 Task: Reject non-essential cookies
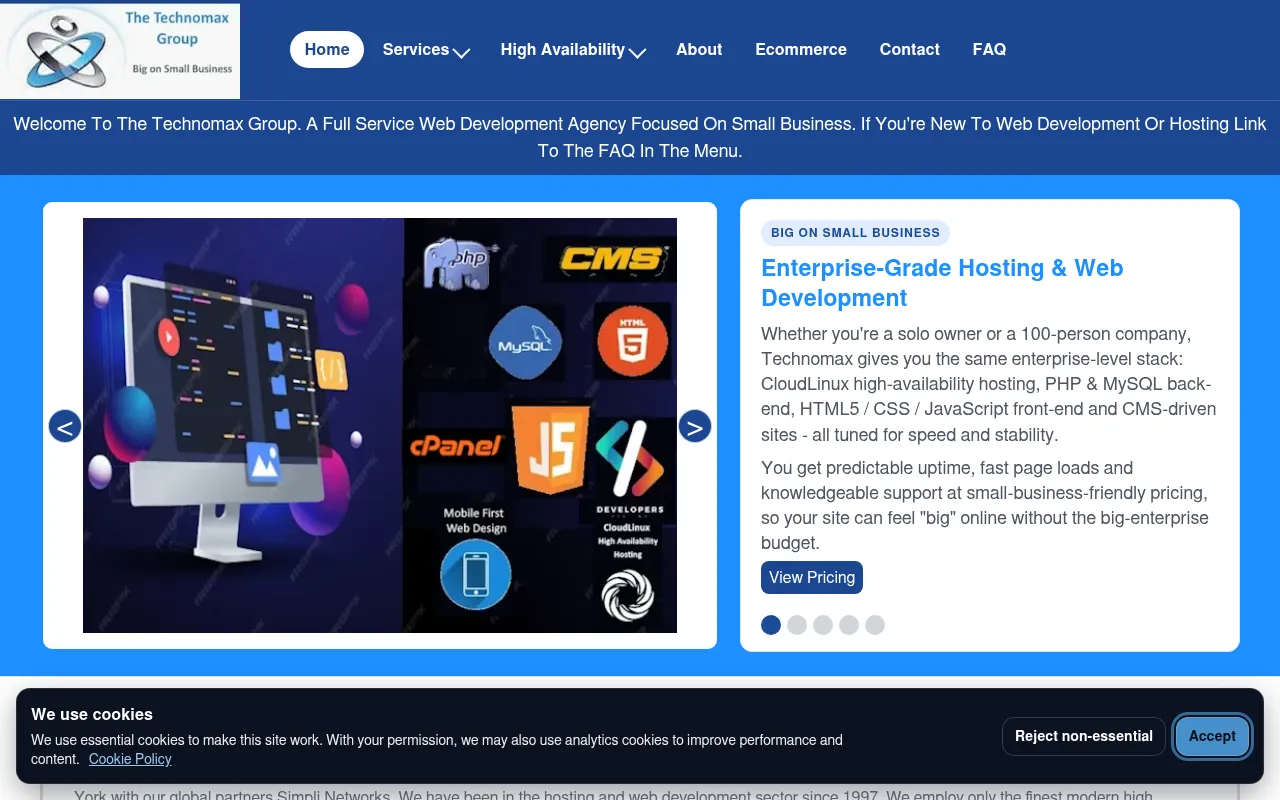tap(1084, 736)
